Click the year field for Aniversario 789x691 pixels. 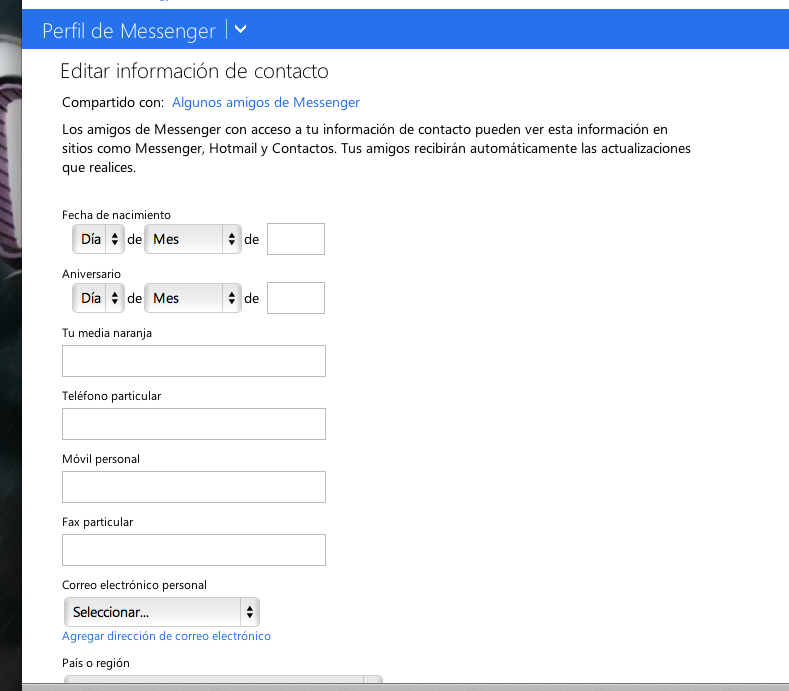[x=296, y=298]
